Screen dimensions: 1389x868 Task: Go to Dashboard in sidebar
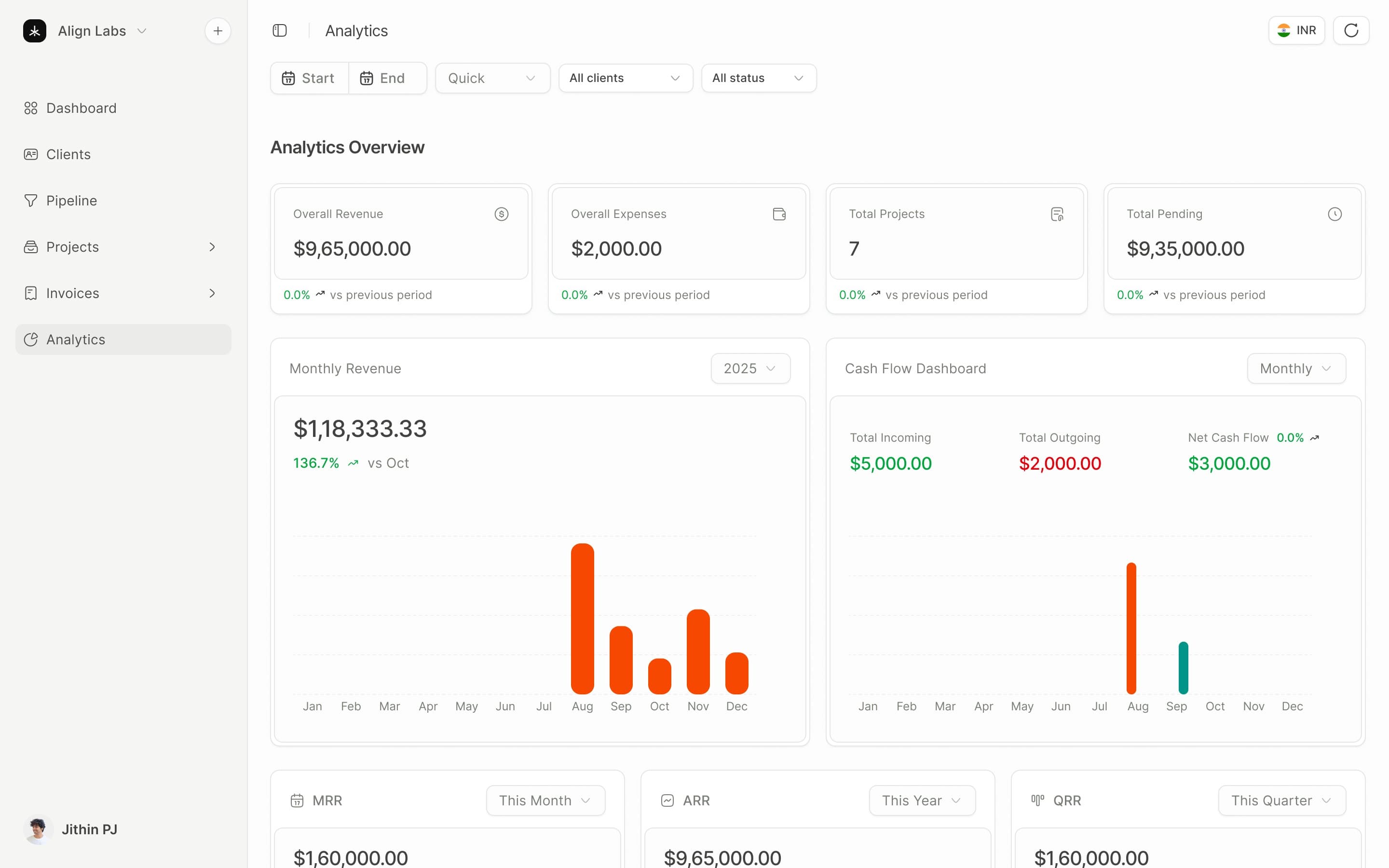[123, 108]
